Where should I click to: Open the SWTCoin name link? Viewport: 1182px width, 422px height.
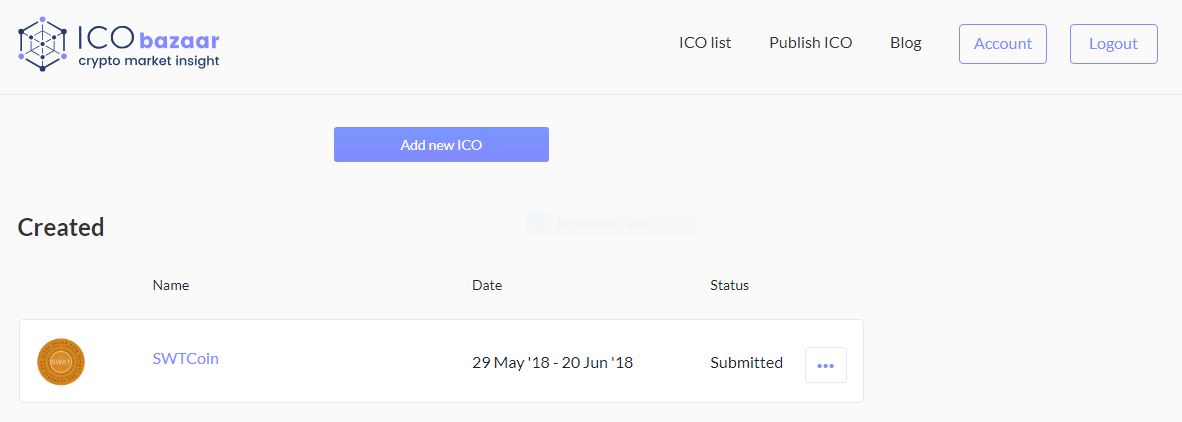(185, 359)
